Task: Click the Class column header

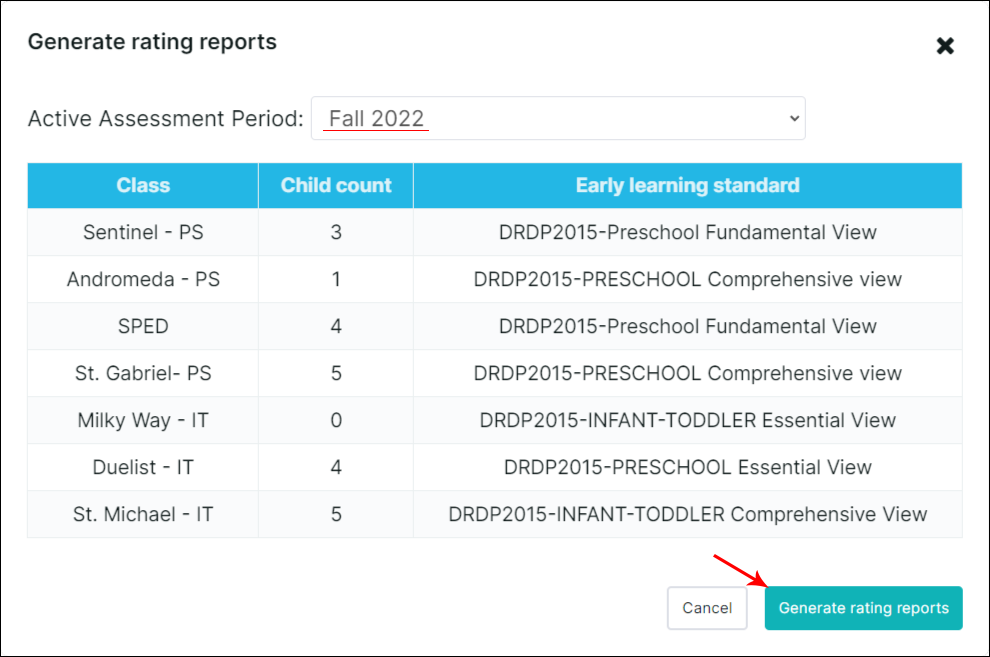Action: pyautogui.click(x=143, y=185)
